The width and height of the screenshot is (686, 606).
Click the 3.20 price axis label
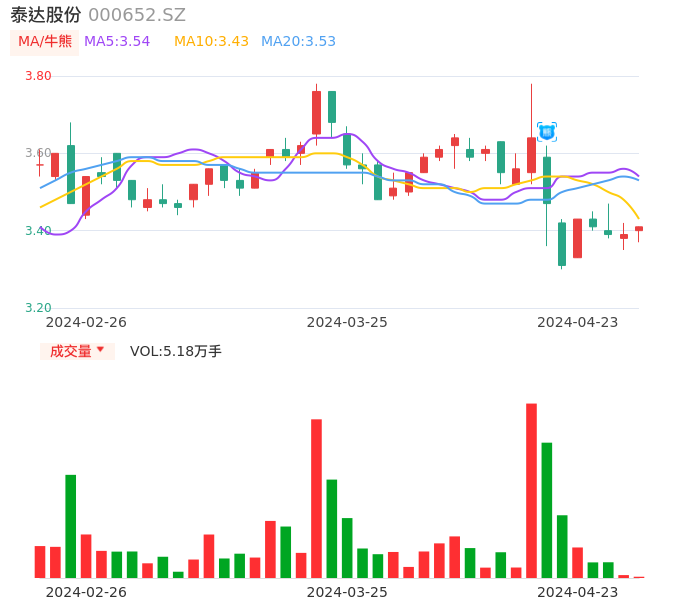pos(38,308)
